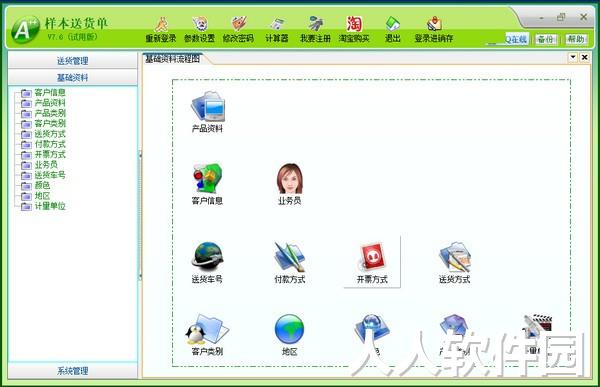
Task: Expand the 基础资料 sidebar section
Action: 73,77
